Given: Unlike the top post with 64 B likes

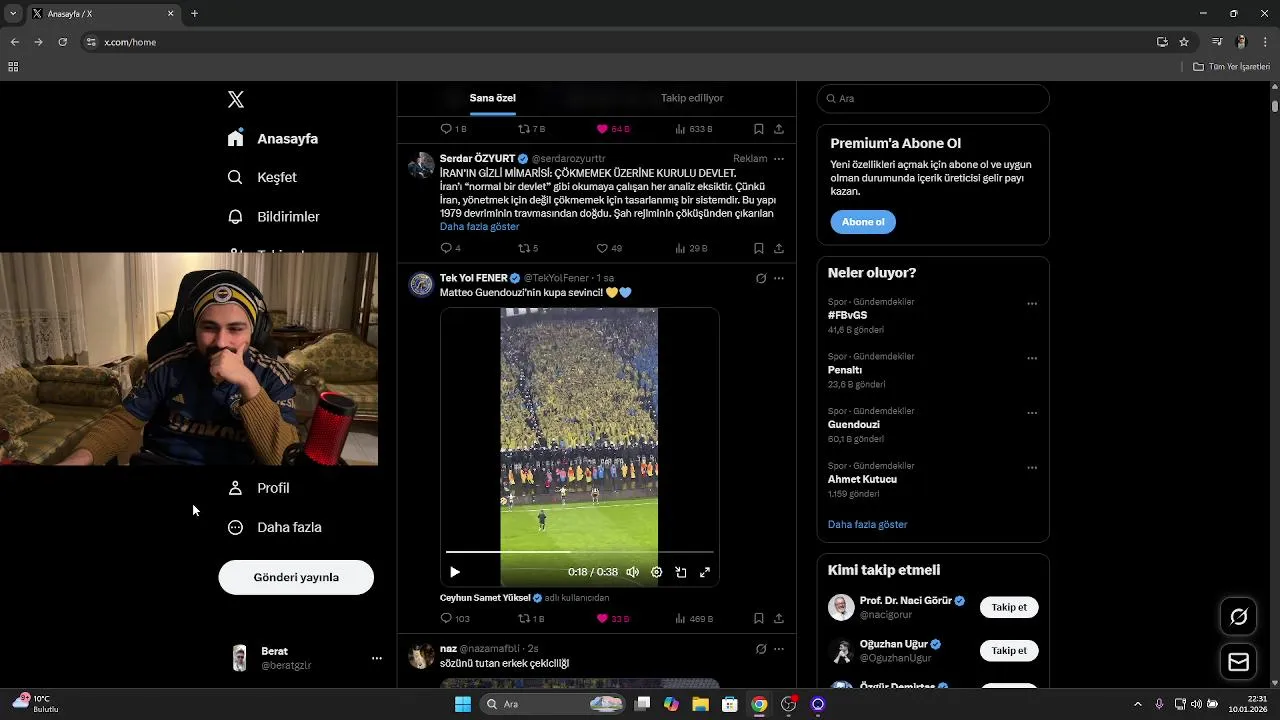Looking at the screenshot, I should [x=613, y=129].
